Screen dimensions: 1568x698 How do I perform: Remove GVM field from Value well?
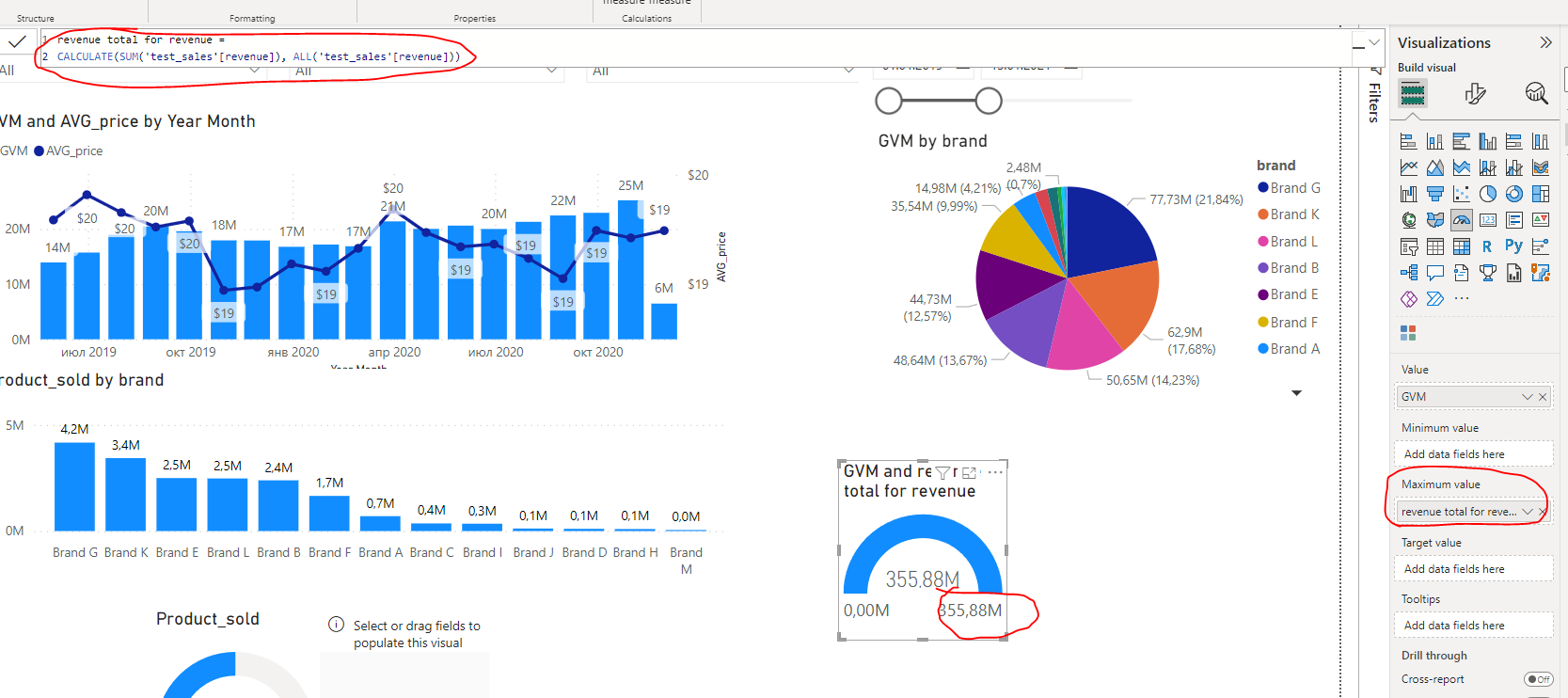pyautogui.click(x=1543, y=397)
